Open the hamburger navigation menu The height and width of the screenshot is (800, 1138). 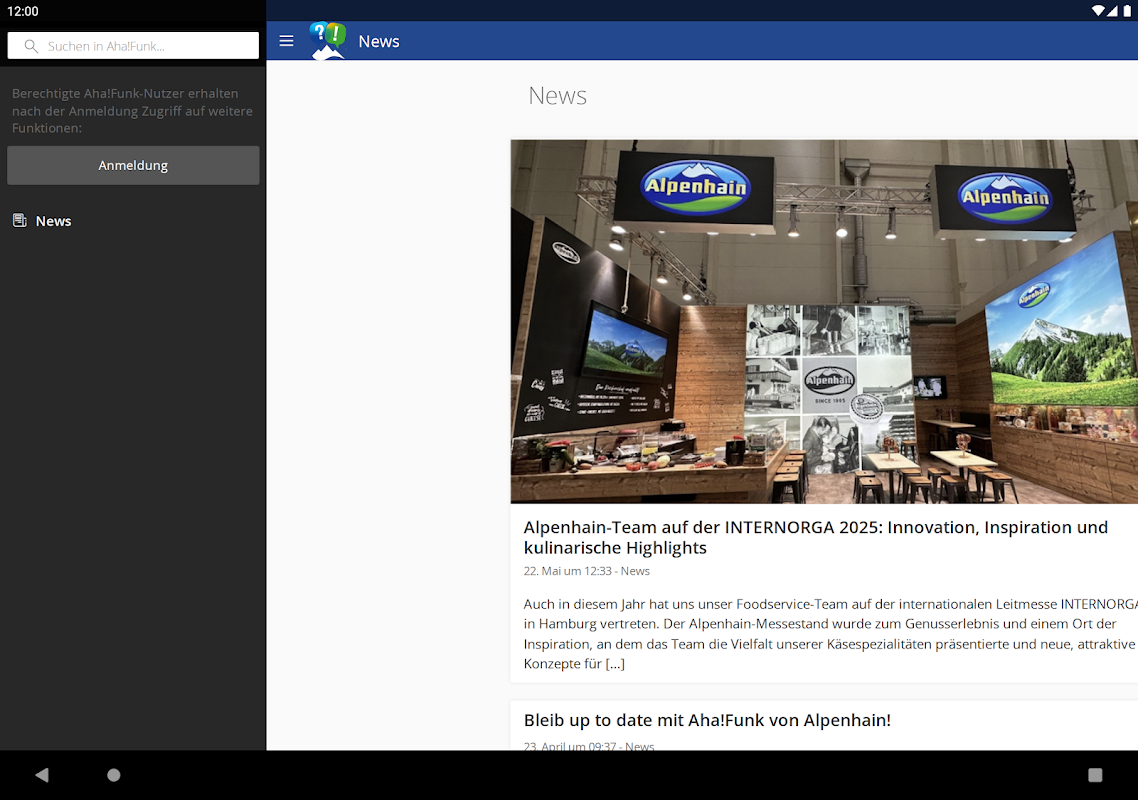[x=286, y=41]
